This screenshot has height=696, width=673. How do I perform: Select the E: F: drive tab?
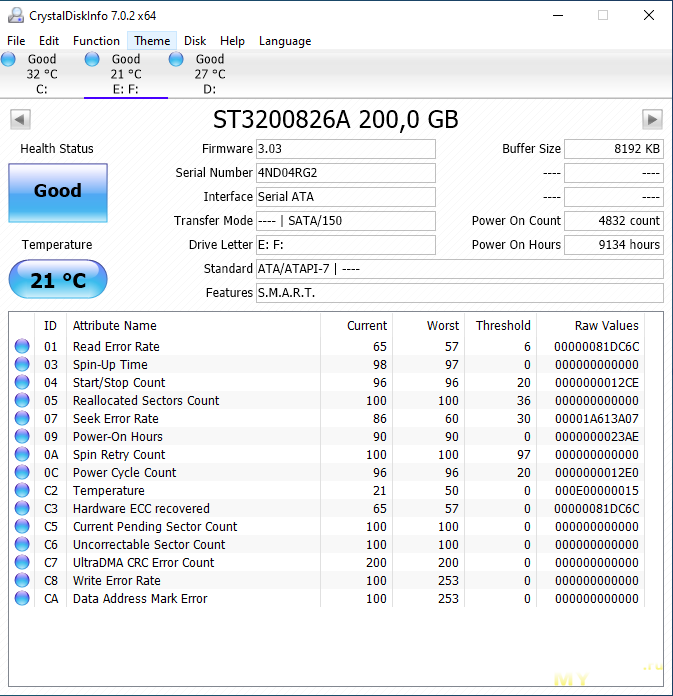pyautogui.click(x=126, y=74)
